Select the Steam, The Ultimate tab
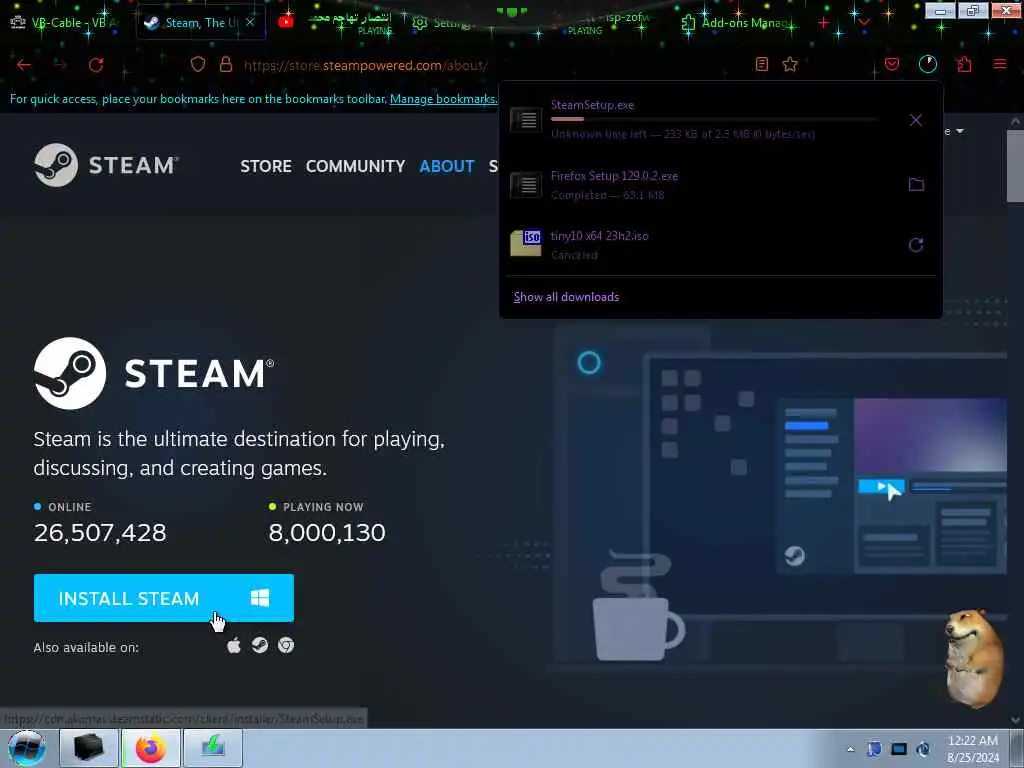1024x768 pixels. point(201,23)
